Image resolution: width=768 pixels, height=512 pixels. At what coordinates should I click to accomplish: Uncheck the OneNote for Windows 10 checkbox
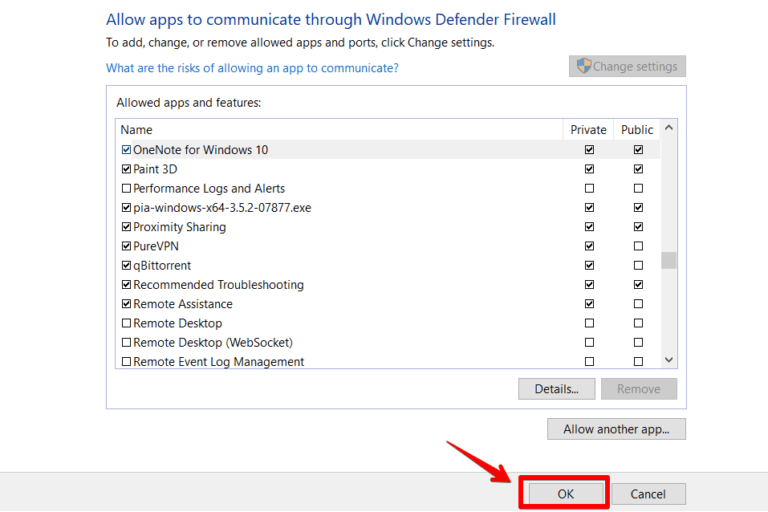pyautogui.click(x=126, y=150)
